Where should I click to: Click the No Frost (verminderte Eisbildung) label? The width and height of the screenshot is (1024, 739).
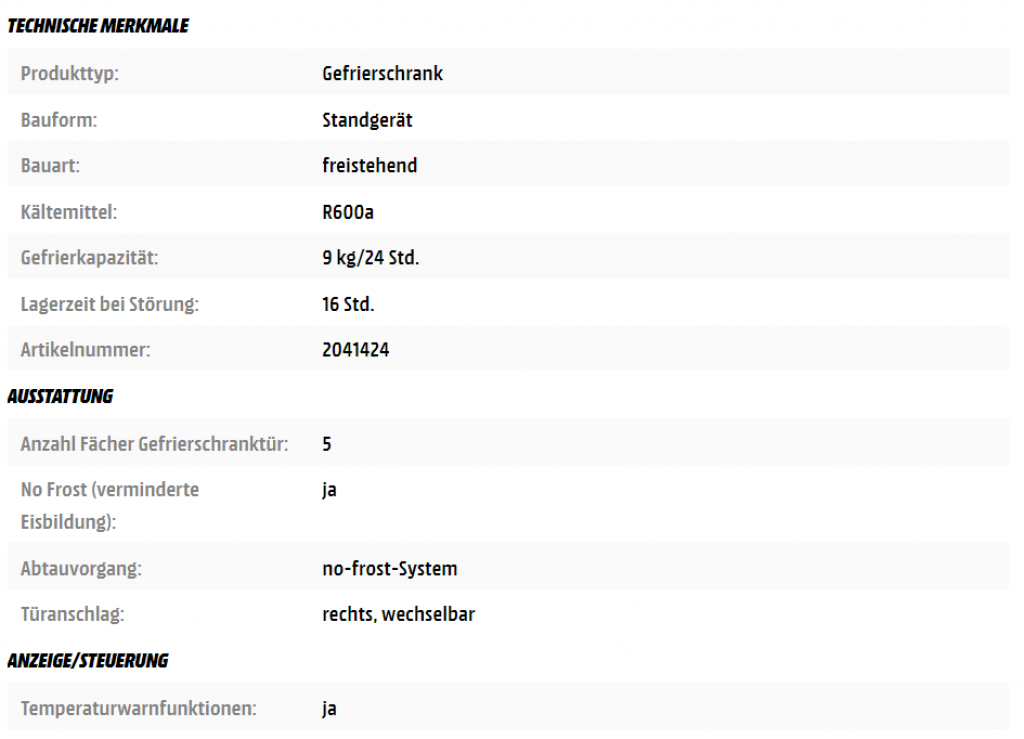pos(109,505)
